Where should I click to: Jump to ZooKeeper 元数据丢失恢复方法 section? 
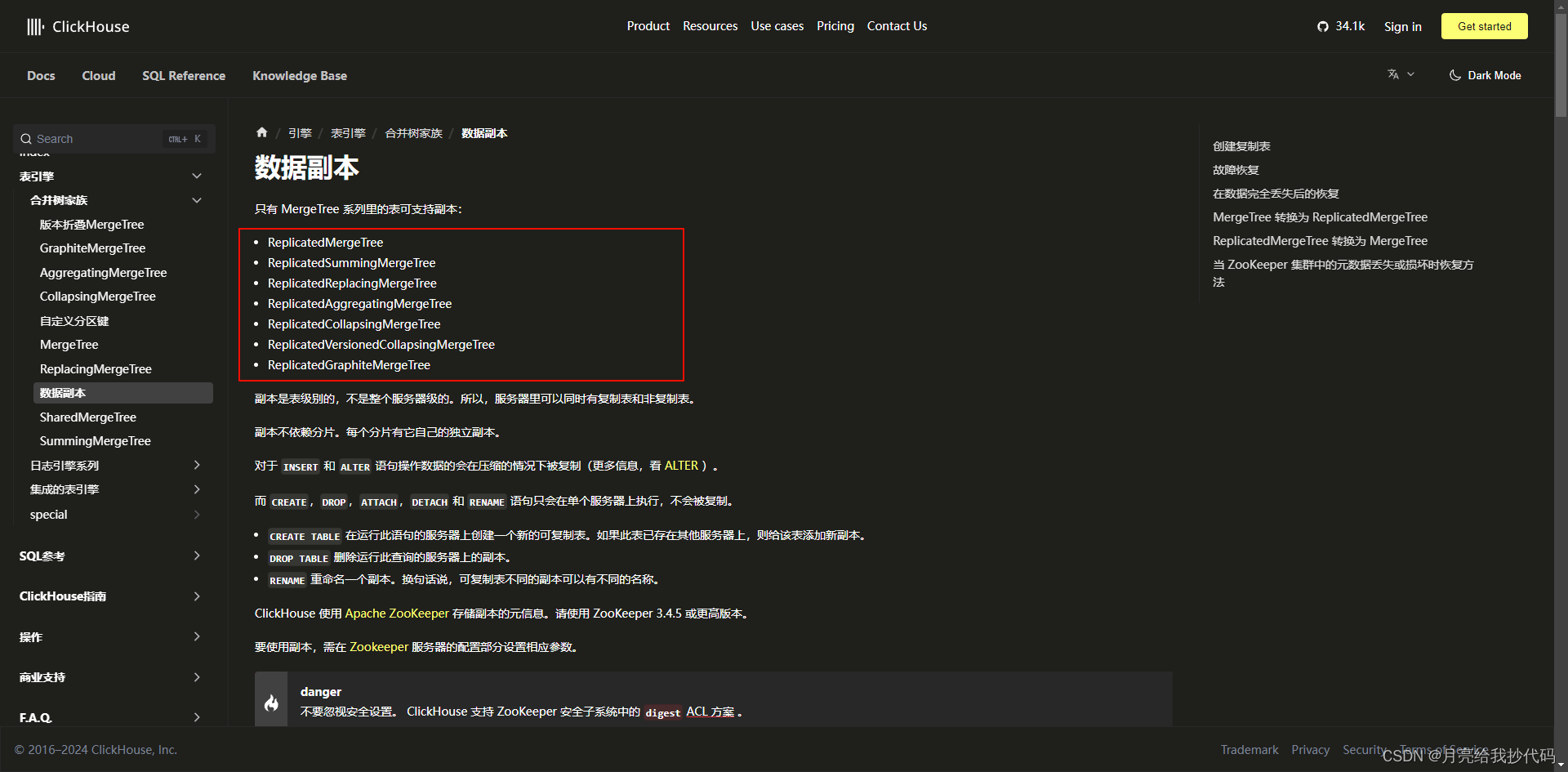tap(1343, 273)
